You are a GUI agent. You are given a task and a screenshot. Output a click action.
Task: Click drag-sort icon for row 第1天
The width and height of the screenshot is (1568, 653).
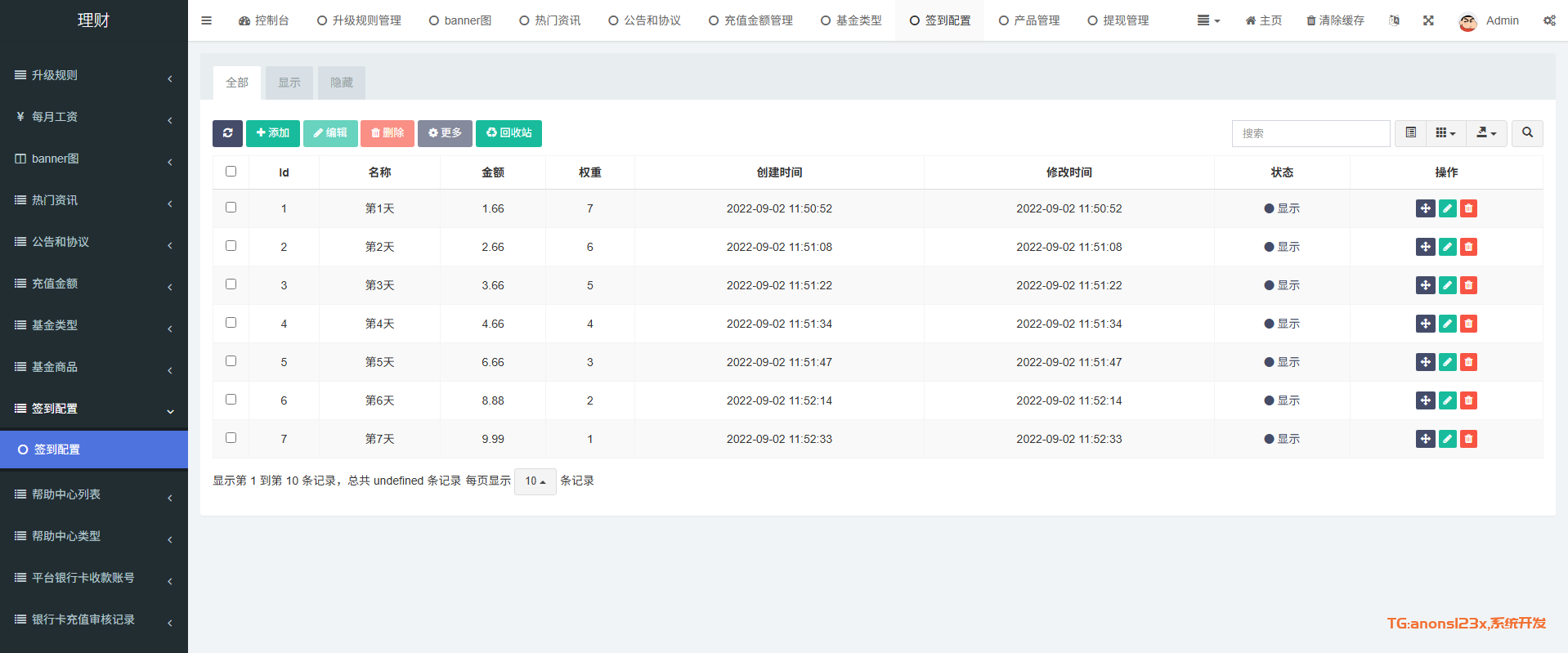(1425, 208)
